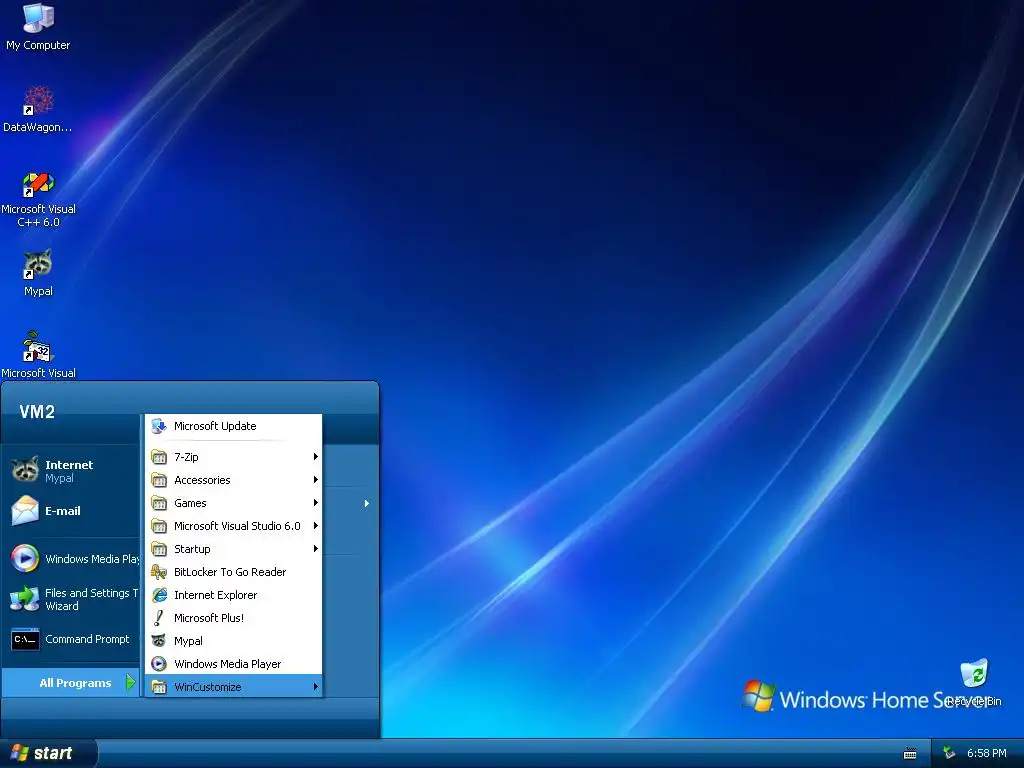Open Command Prompt from the start menu
The height and width of the screenshot is (768, 1024).
(x=71, y=639)
